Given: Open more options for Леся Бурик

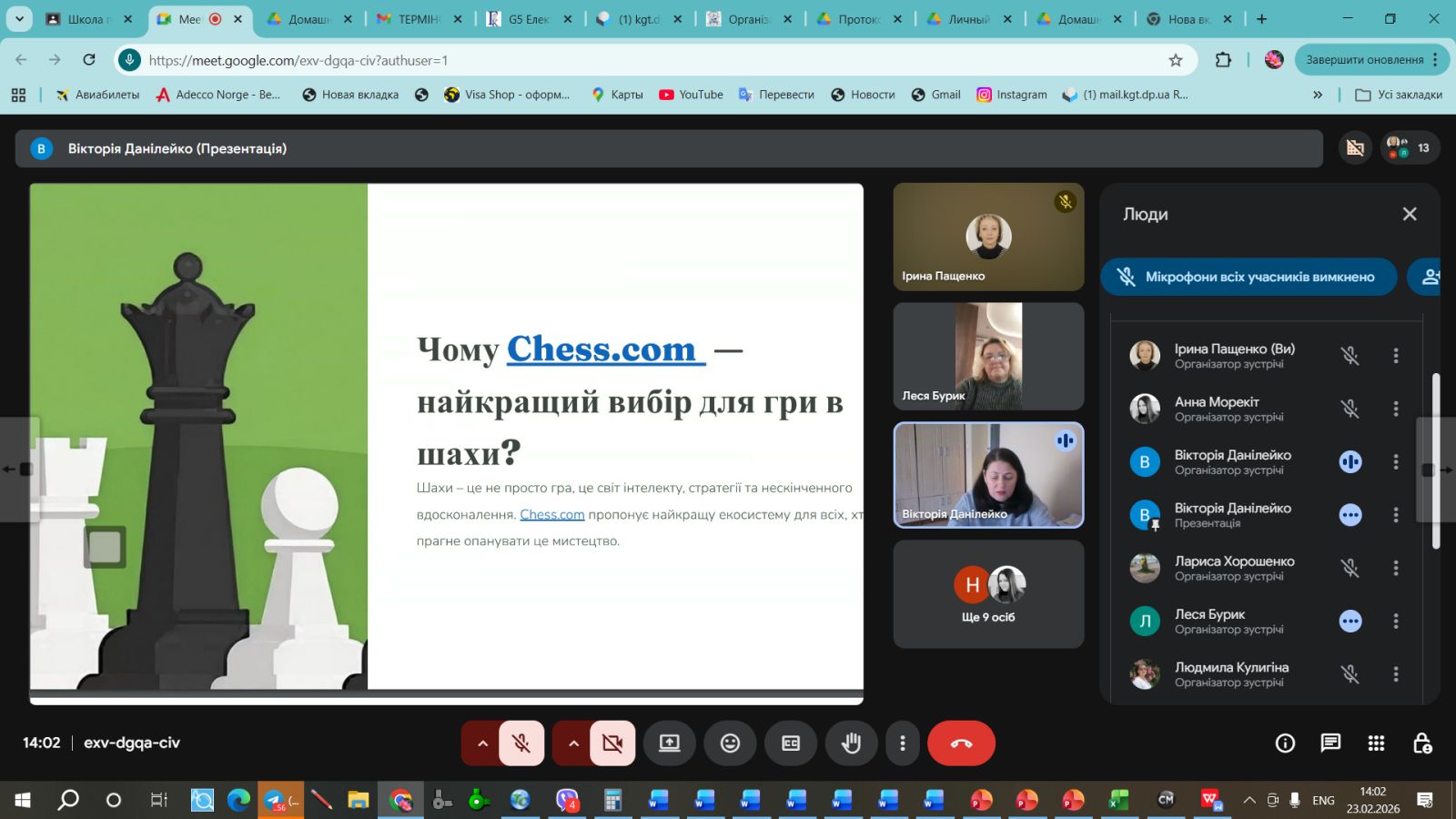Looking at the screenshot, I should point(1395,622).
